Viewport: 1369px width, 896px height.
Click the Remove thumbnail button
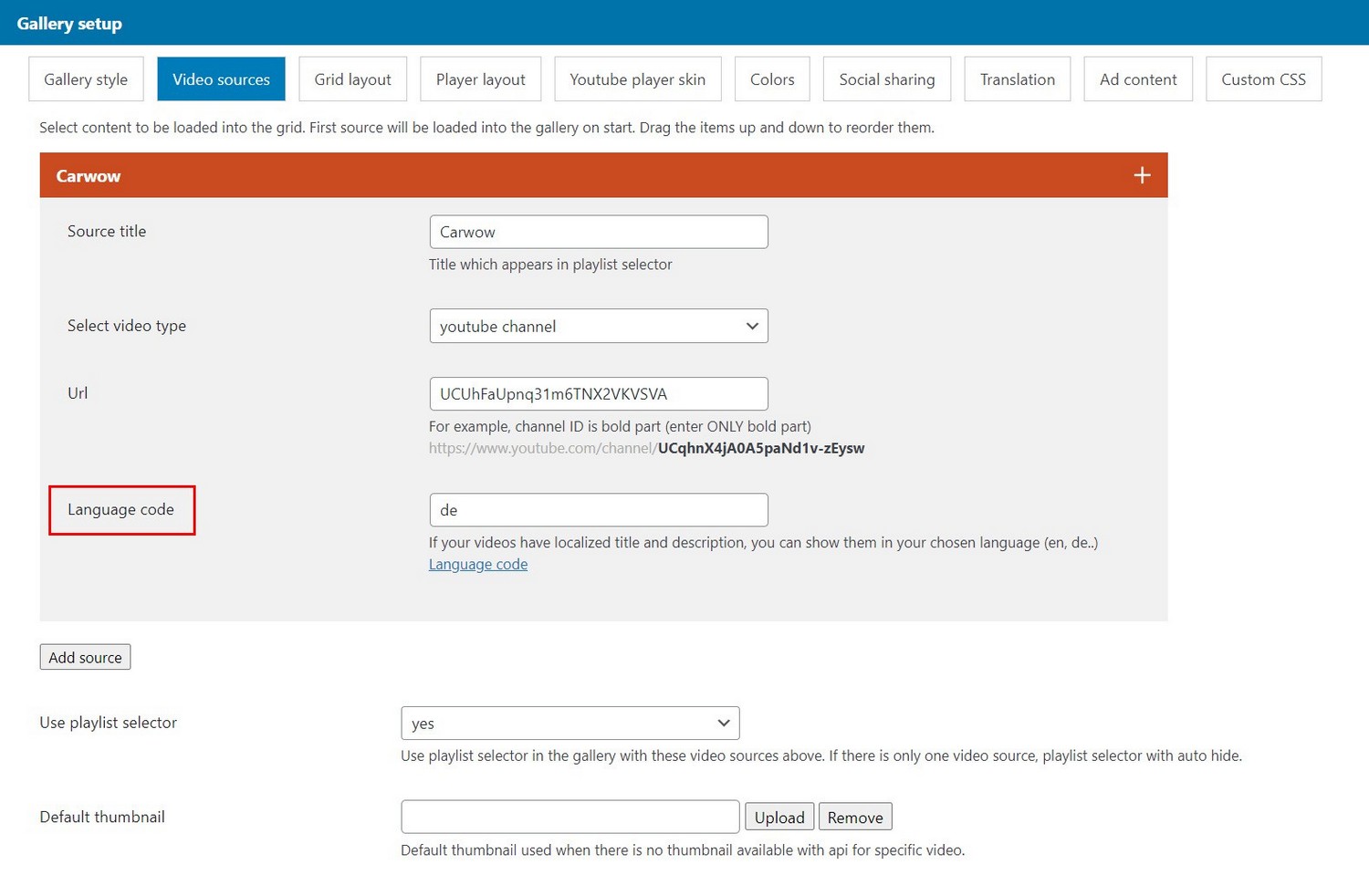pos(854,818)
